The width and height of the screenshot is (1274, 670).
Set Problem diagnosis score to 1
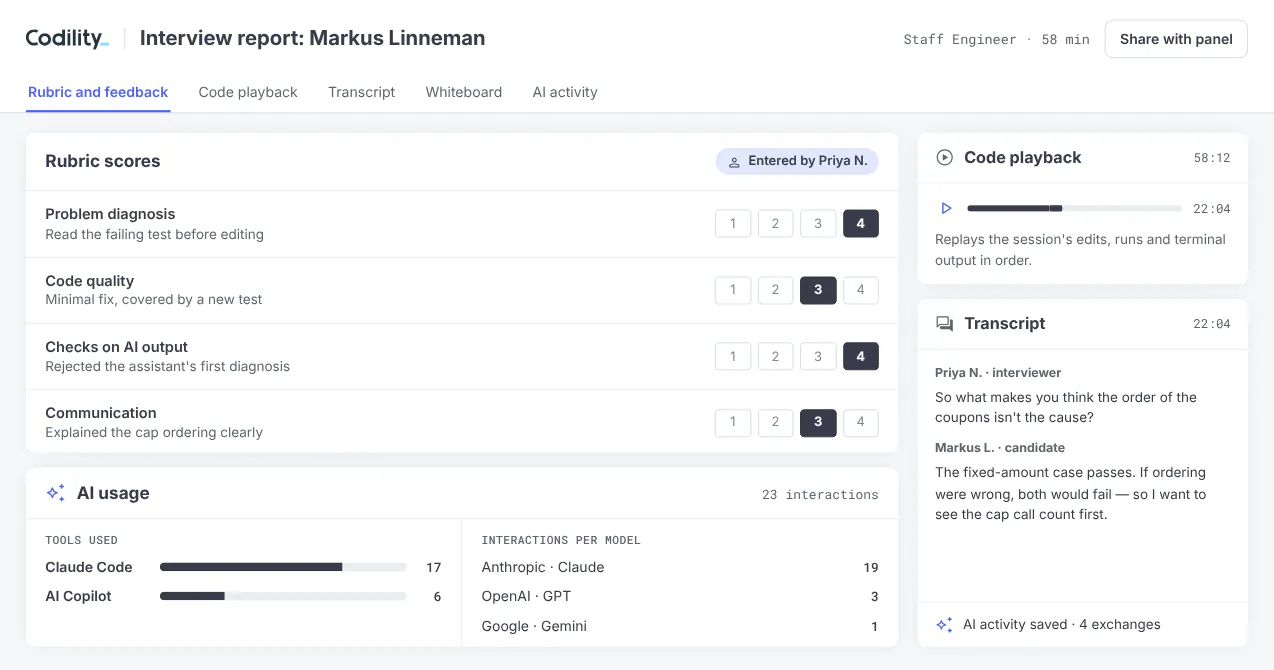pyautogui.click(x=733, y=224)
